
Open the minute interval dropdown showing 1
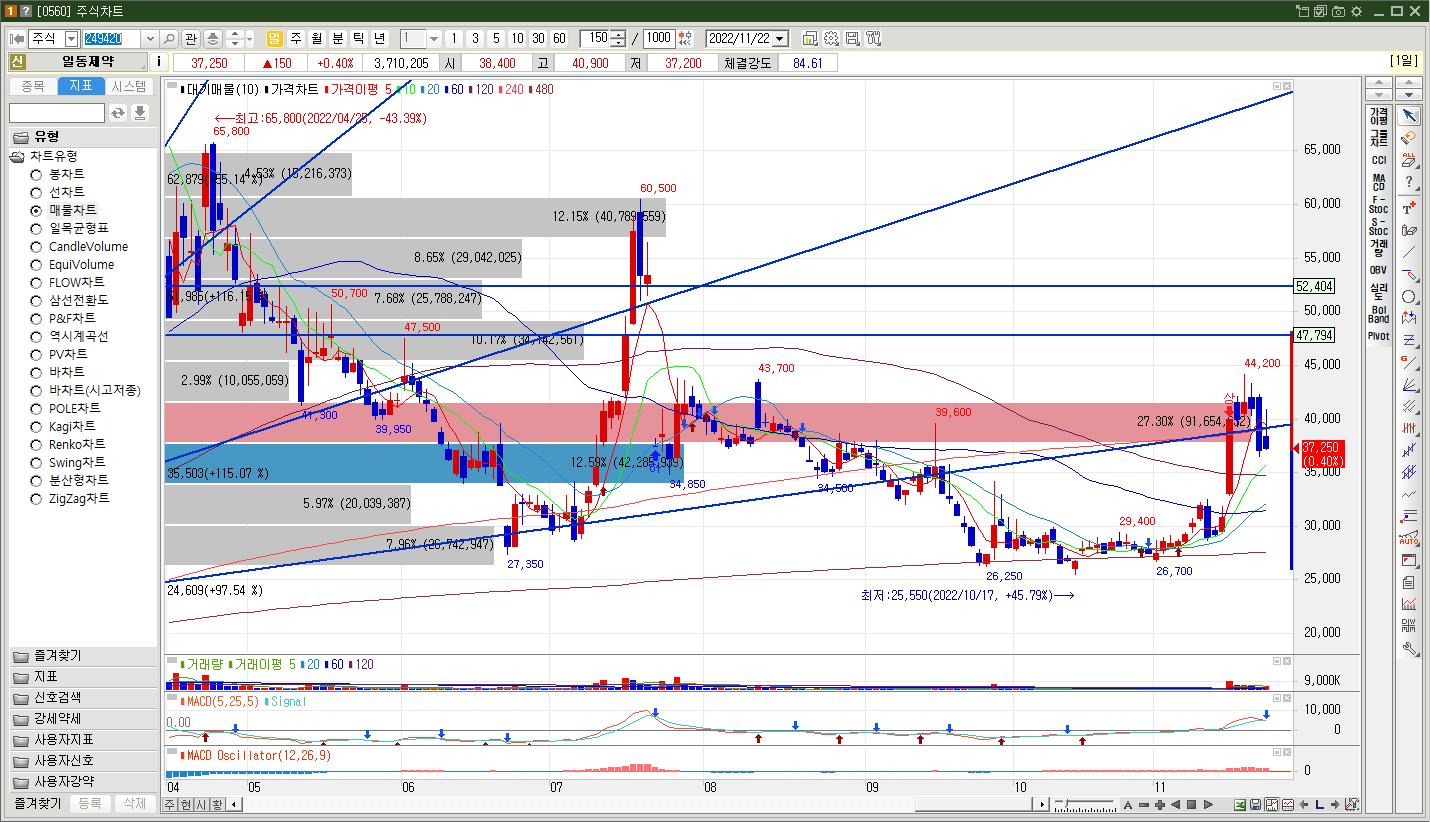(x=434, y=38)
